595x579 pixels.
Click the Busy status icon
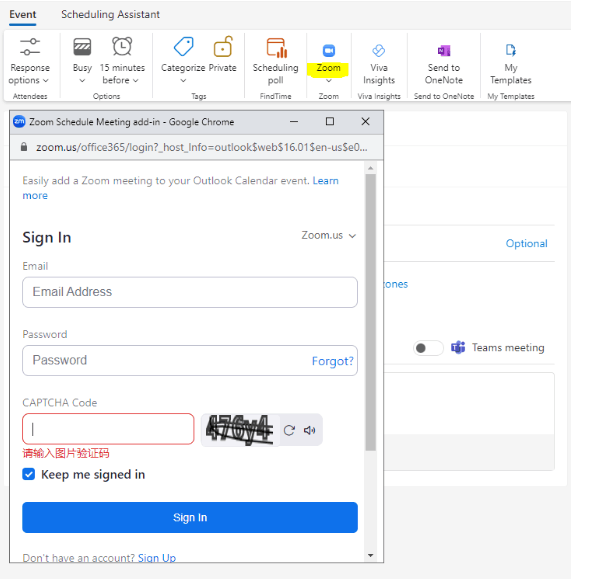82,47
